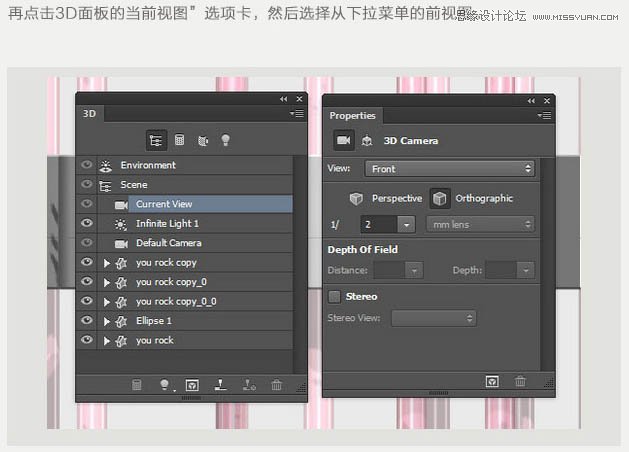This screenshot has height=452, width=629.
Task: Open the Properties panel flyout menu
Action: click(544, 116)
